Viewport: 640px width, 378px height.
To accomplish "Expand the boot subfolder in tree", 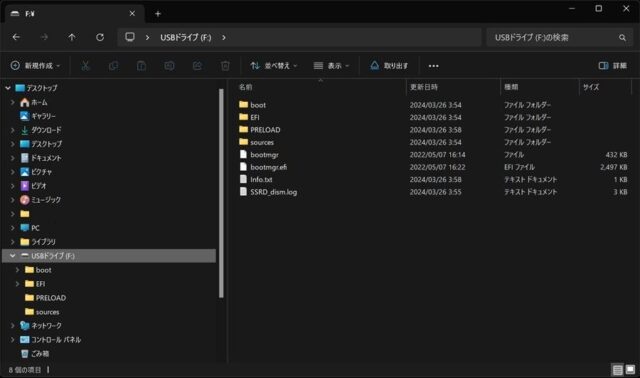I will (18, 270).
